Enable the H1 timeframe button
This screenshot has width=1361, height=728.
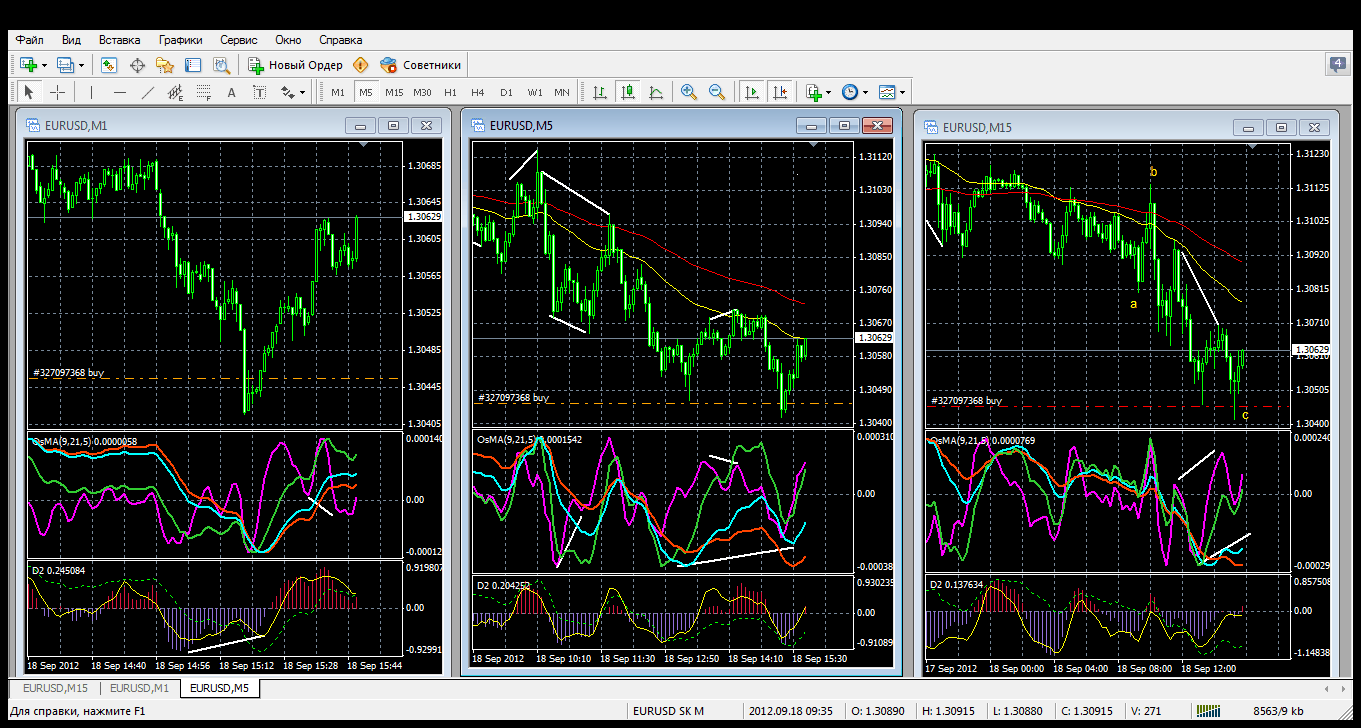tap(450, 92)
